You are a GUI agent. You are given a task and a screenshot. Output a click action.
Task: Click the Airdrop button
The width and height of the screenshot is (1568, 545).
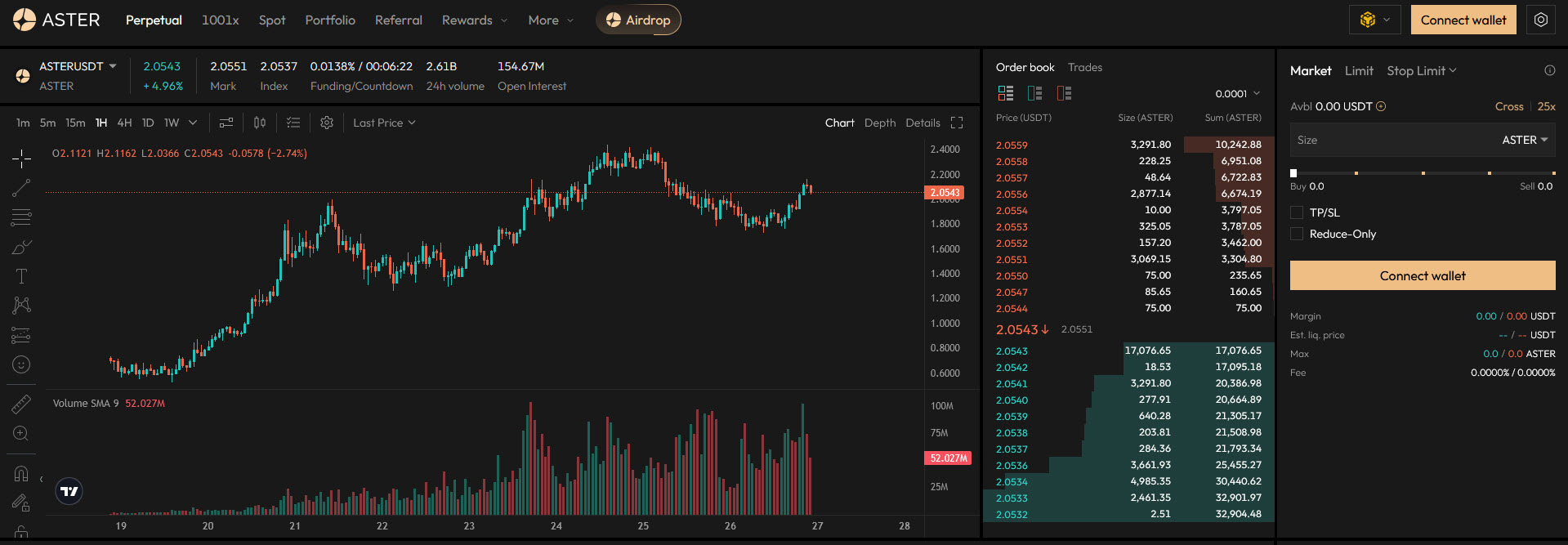[x=638, y=20]
